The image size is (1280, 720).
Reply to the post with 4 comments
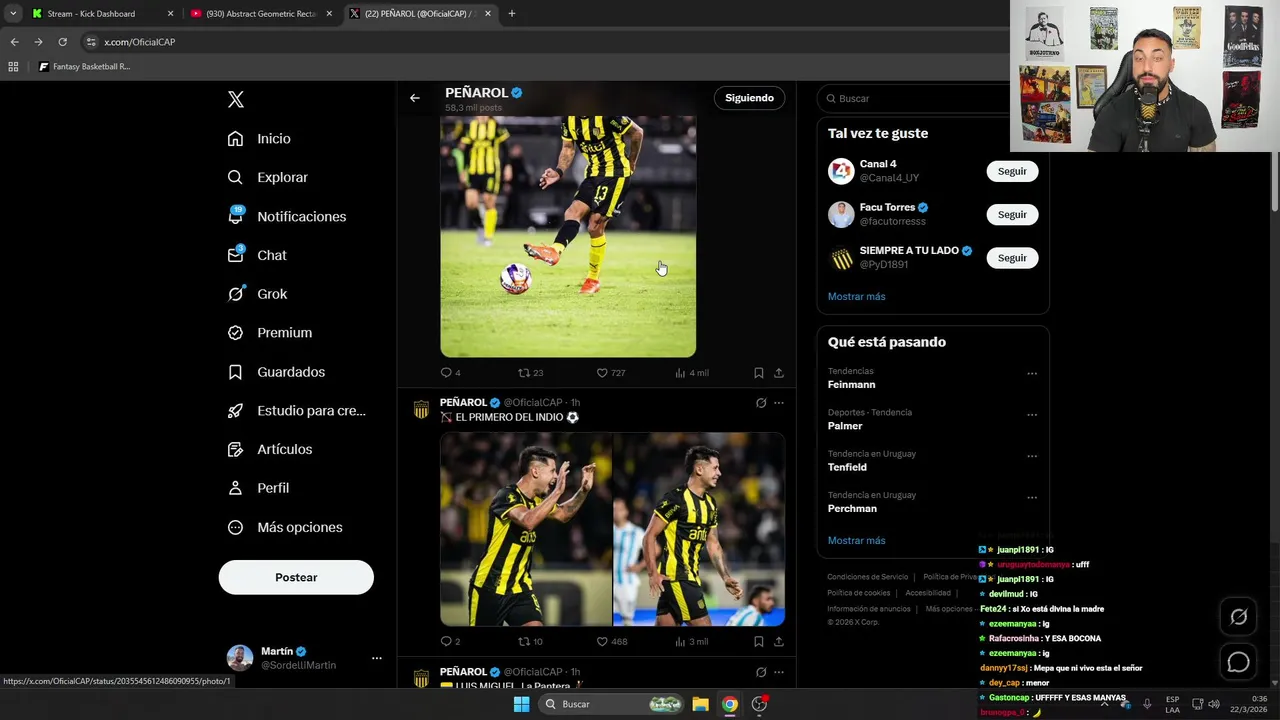click(x=450, y=373)
